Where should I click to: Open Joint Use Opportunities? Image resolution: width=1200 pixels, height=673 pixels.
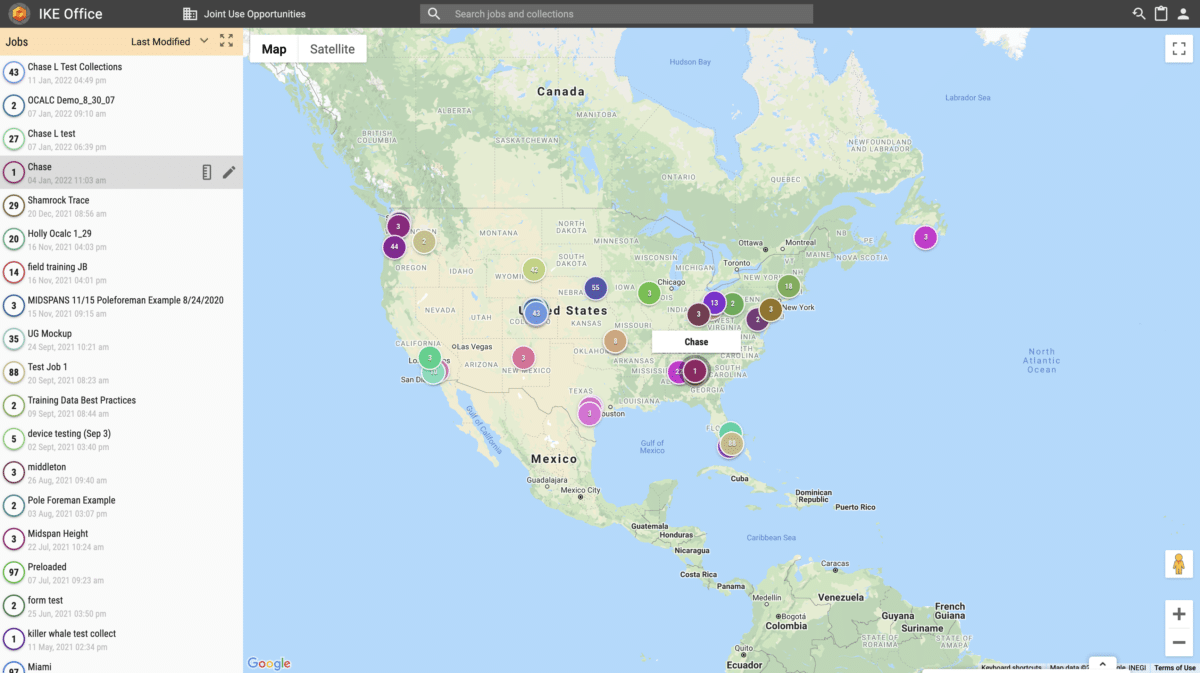[245, 14]
